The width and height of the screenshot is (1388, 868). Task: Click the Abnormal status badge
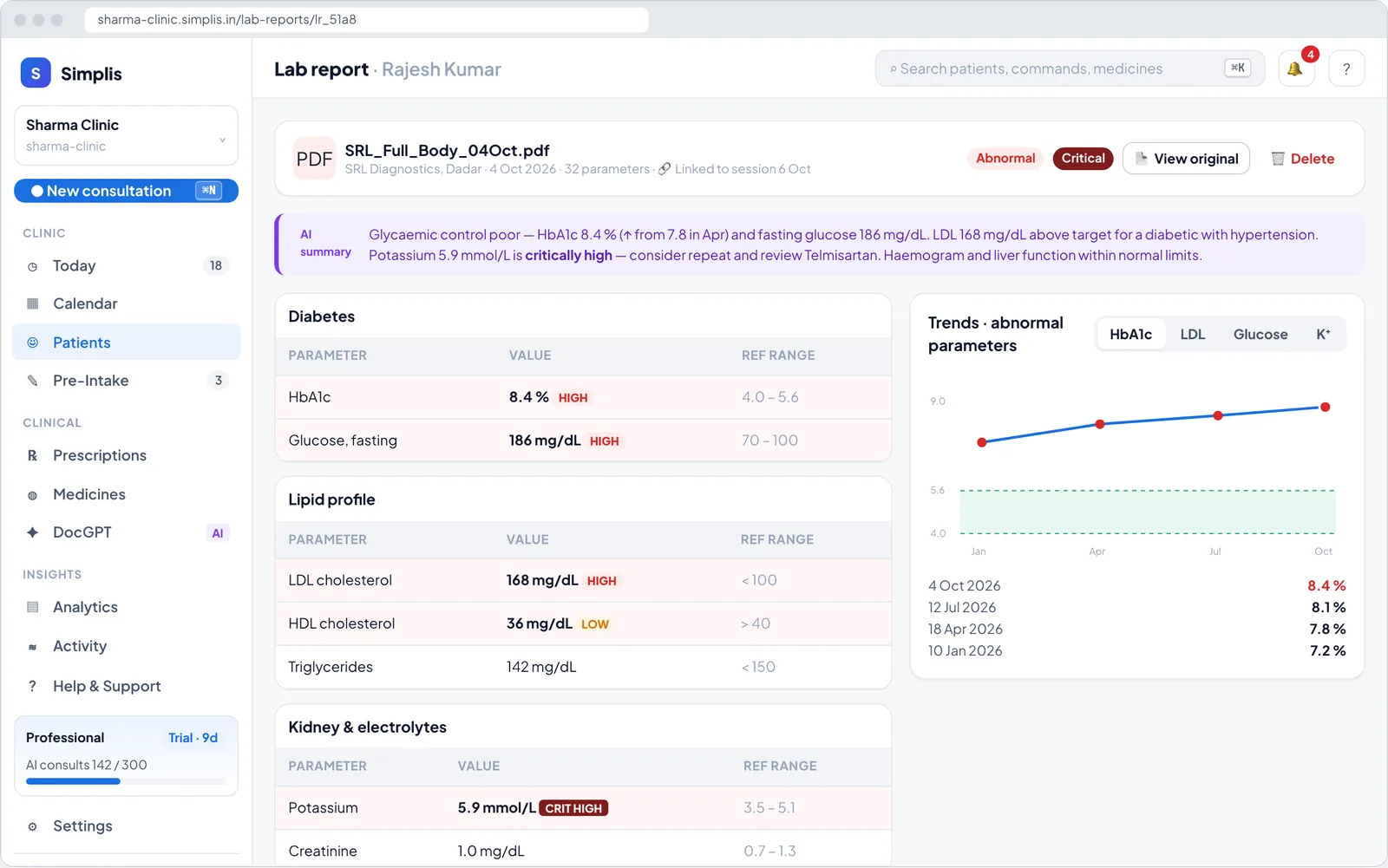tap(1005, 159)
